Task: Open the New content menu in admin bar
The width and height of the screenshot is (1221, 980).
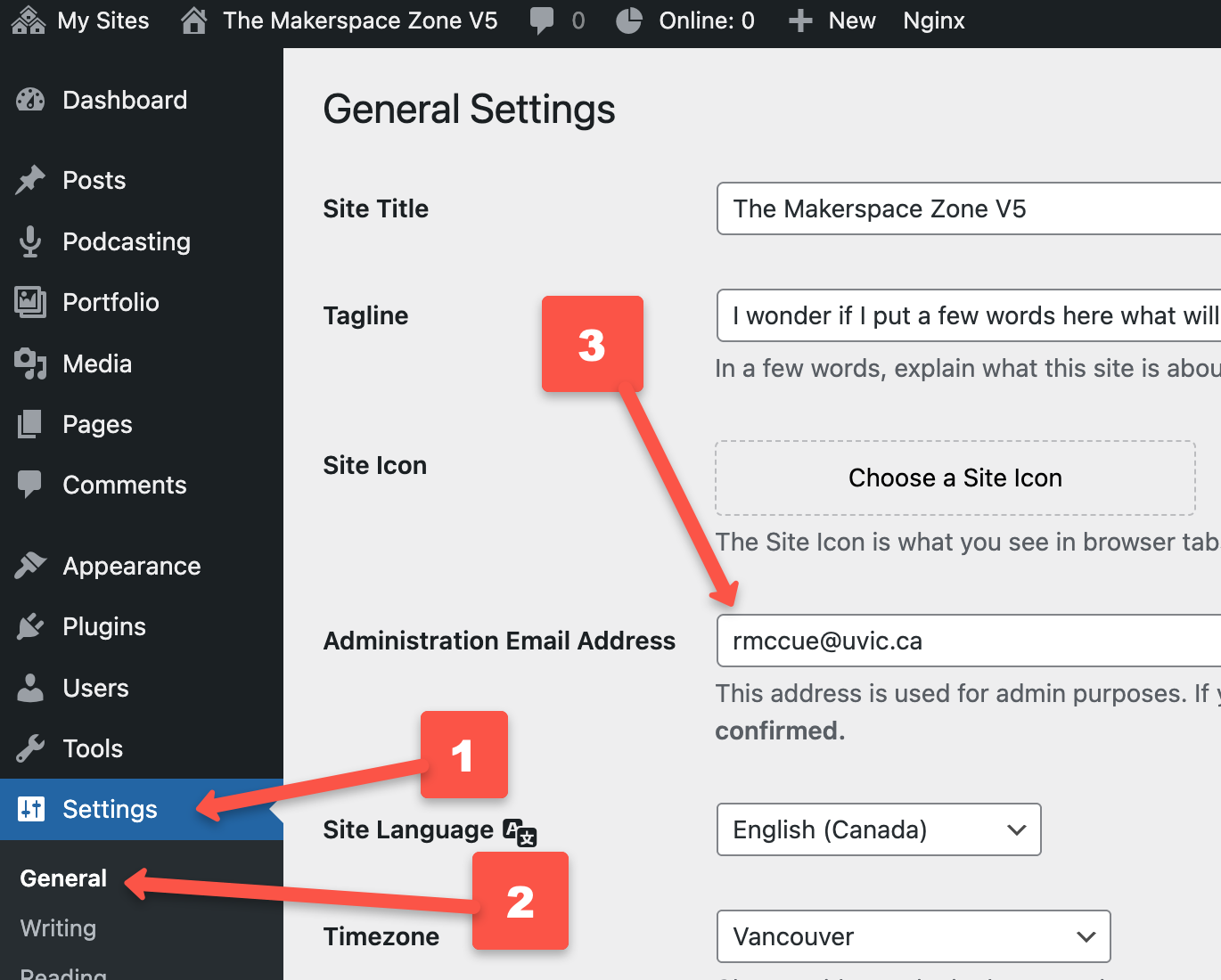Action: [x=832, y=20]
